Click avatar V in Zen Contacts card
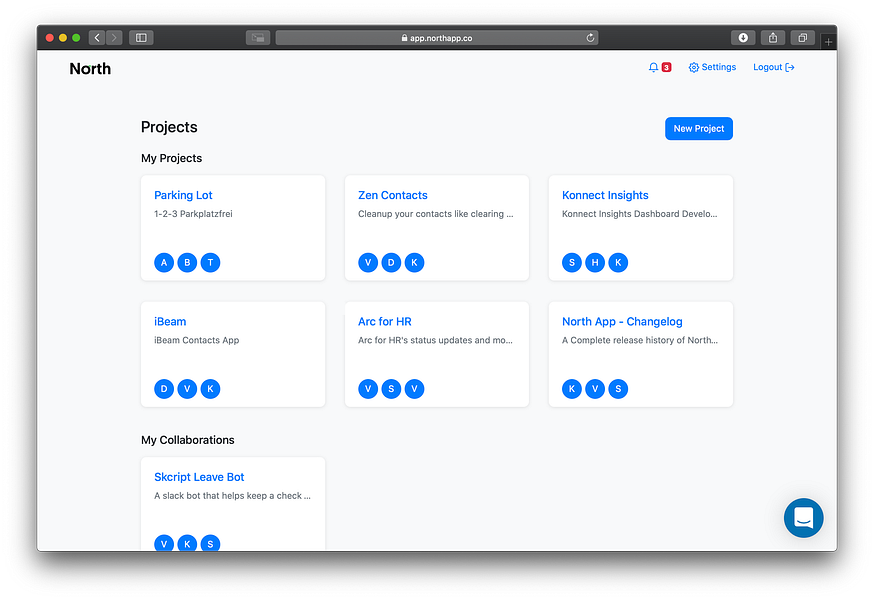874x600 pixels. (x=368, y=263)
